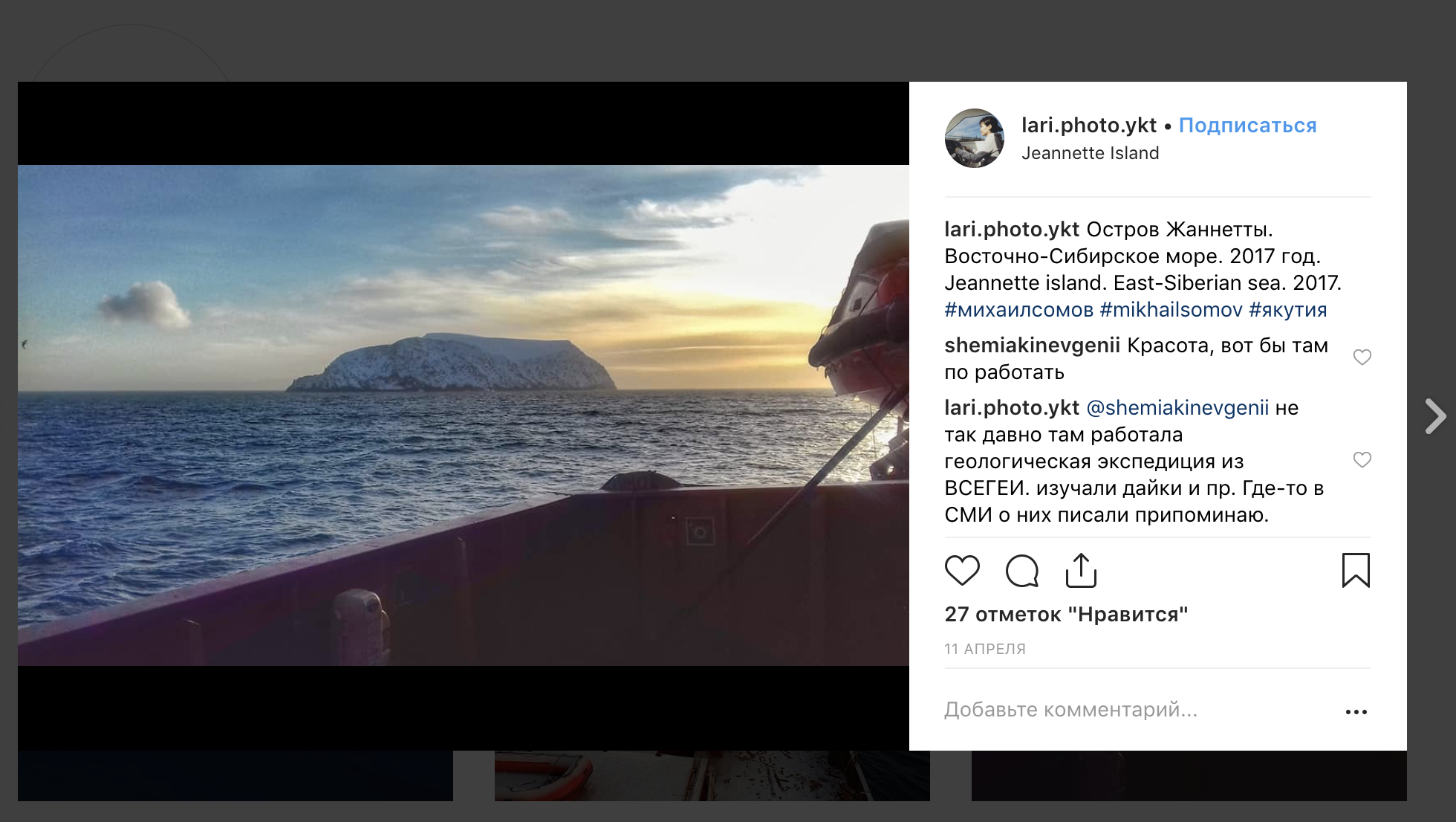
Task: Open the background thumbnail with the orange boat
Action: [712, 776]
